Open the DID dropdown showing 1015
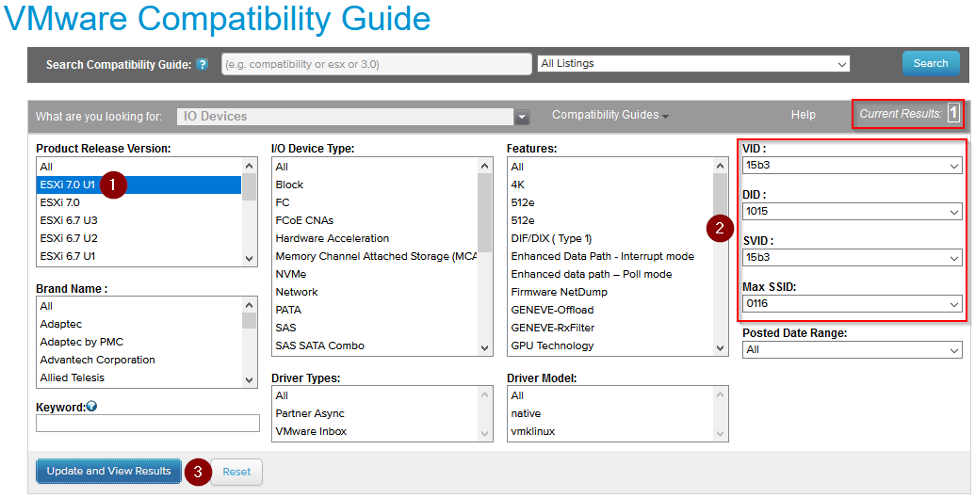 [852, 211]
